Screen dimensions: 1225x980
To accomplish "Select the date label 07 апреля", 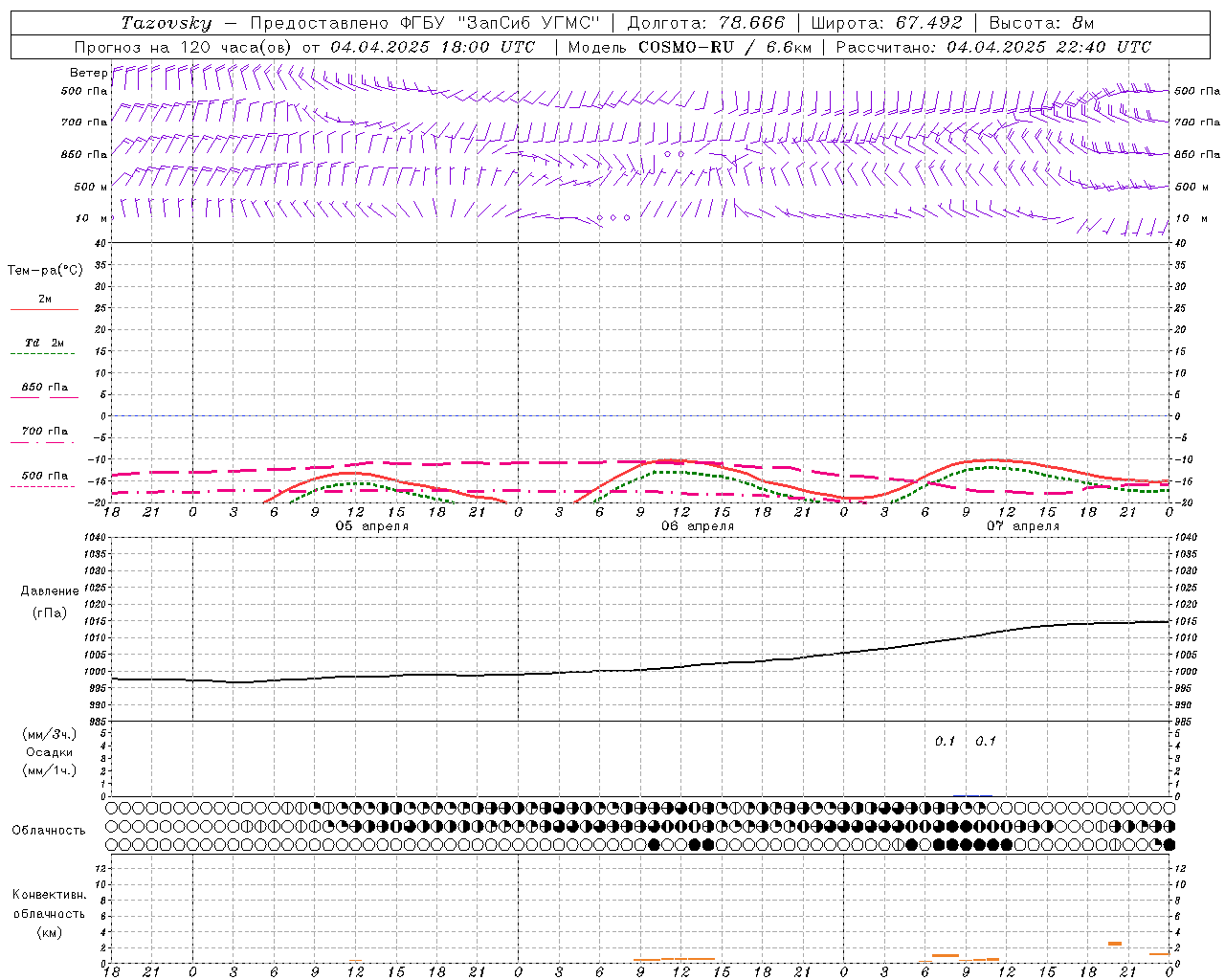I will (x=1023, y=526).
